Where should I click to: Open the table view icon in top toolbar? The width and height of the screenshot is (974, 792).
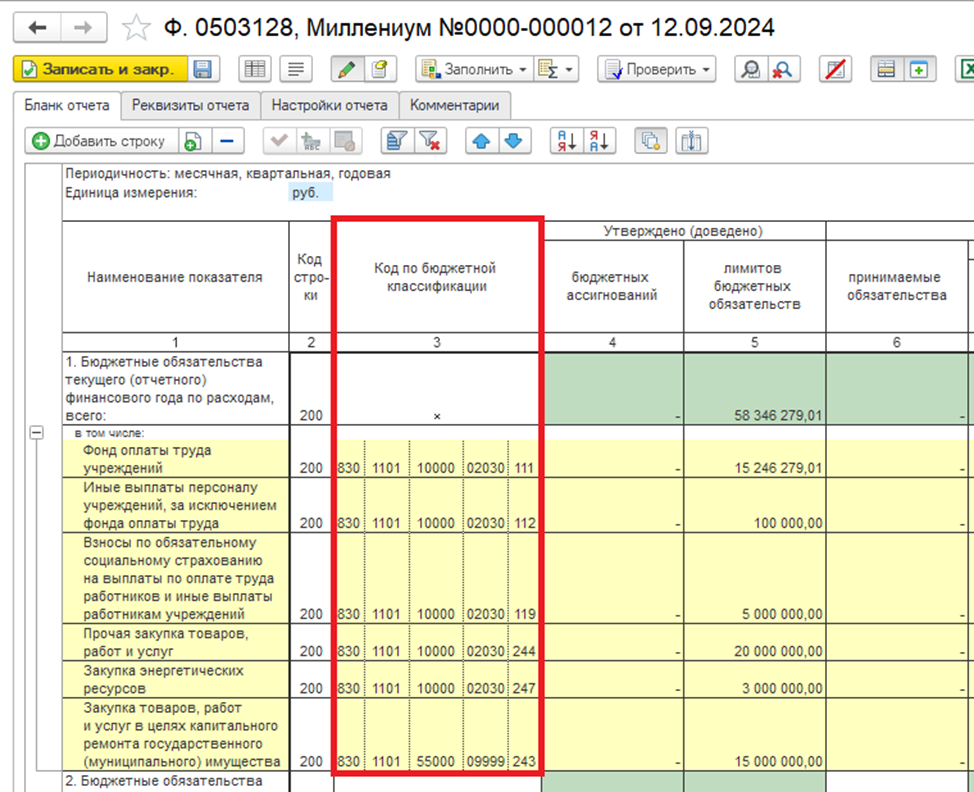(255, 69)
